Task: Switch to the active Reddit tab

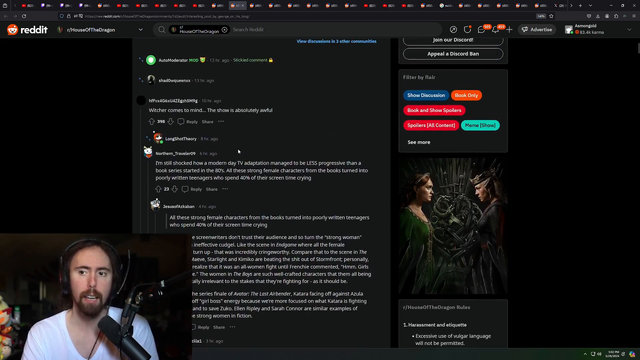Action: (x=237, y=6)
